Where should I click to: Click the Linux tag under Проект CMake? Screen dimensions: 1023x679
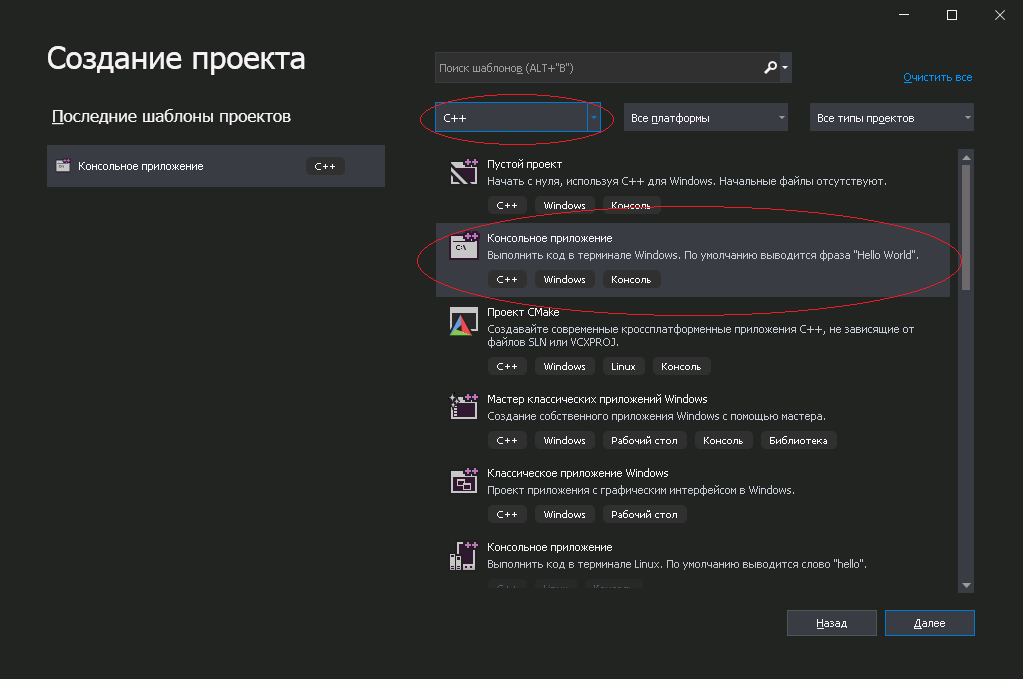tap(623, 367)
